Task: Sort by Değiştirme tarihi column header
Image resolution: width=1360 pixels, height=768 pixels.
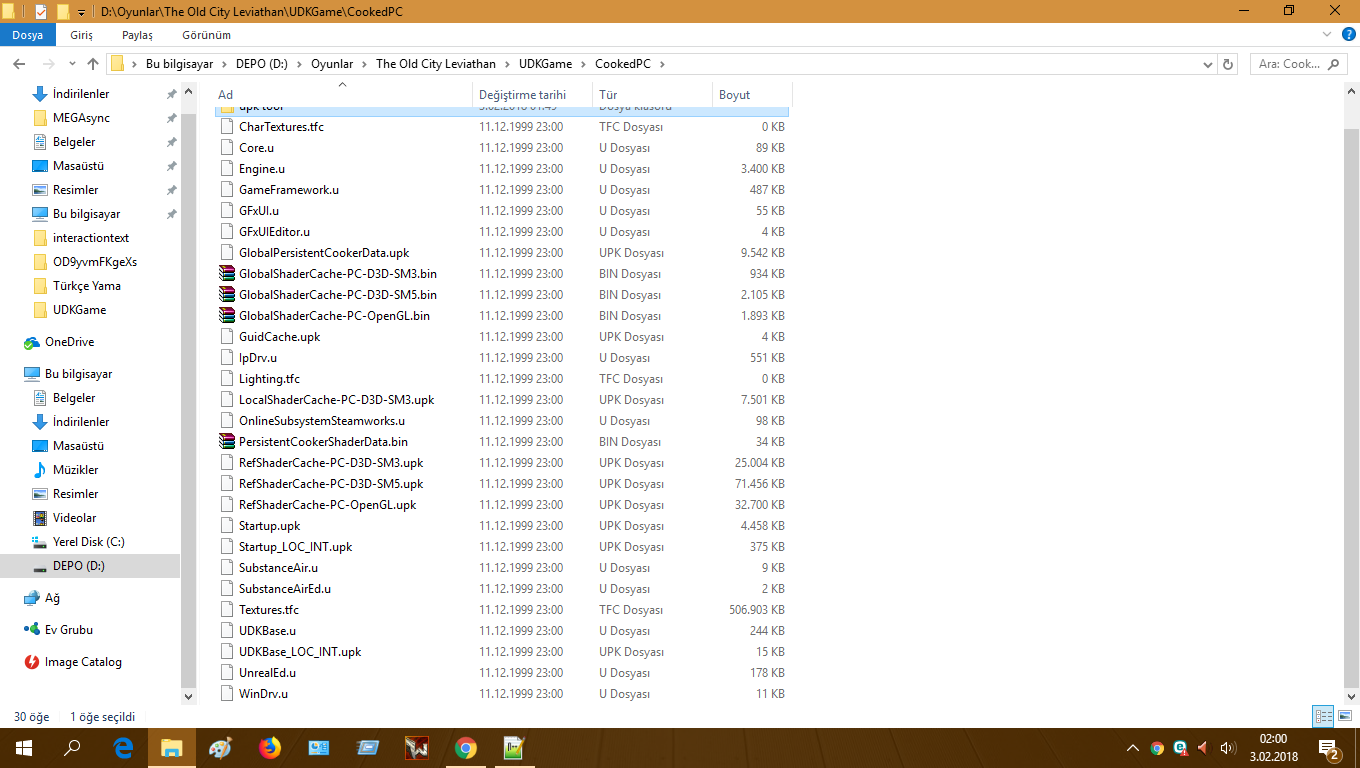Action: pyautogui.click(x=532, y=95)
